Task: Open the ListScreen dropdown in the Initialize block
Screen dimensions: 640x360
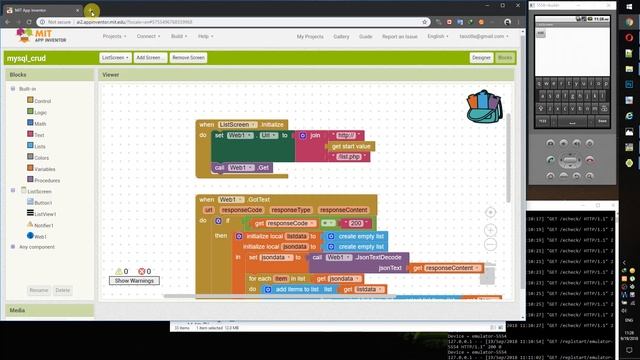Action: (238, 124)
